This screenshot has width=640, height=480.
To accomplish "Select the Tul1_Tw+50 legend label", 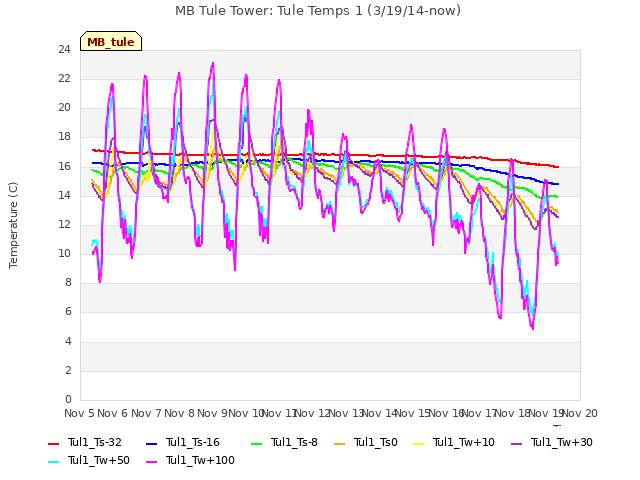I will (x=99, y=460).
